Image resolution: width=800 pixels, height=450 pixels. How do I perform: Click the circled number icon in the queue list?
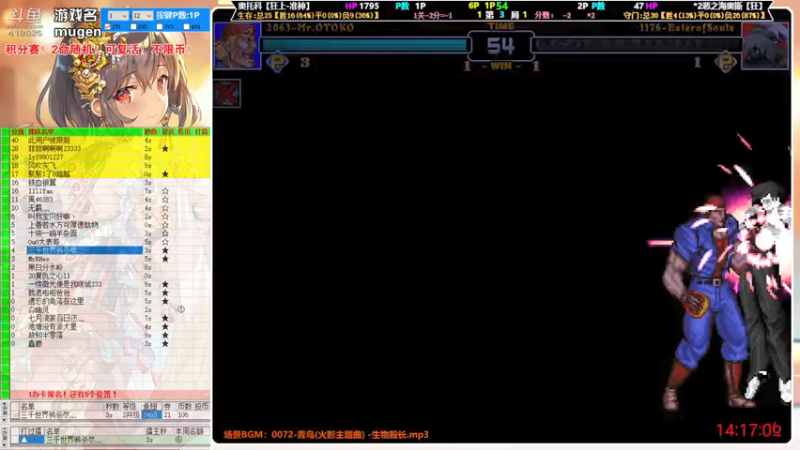[181, 309]
